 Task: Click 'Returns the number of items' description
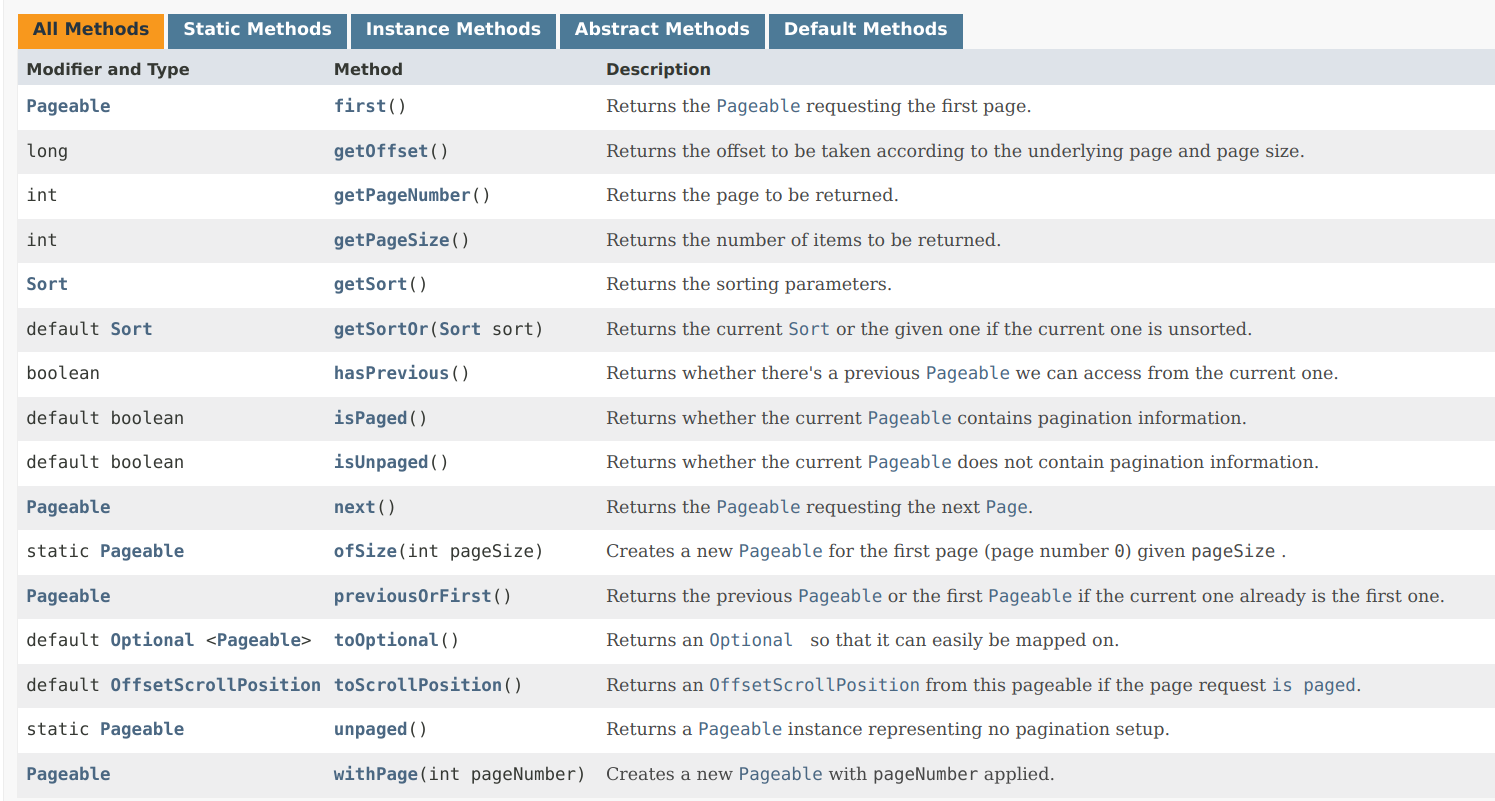(x=803, y=240)
